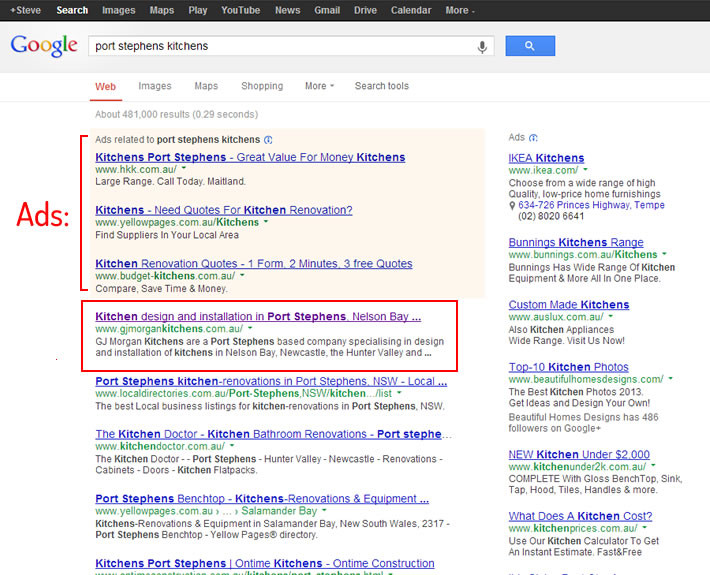Open Gmail in the top black bar
The image size is (710, 575).
click(327, 10)
